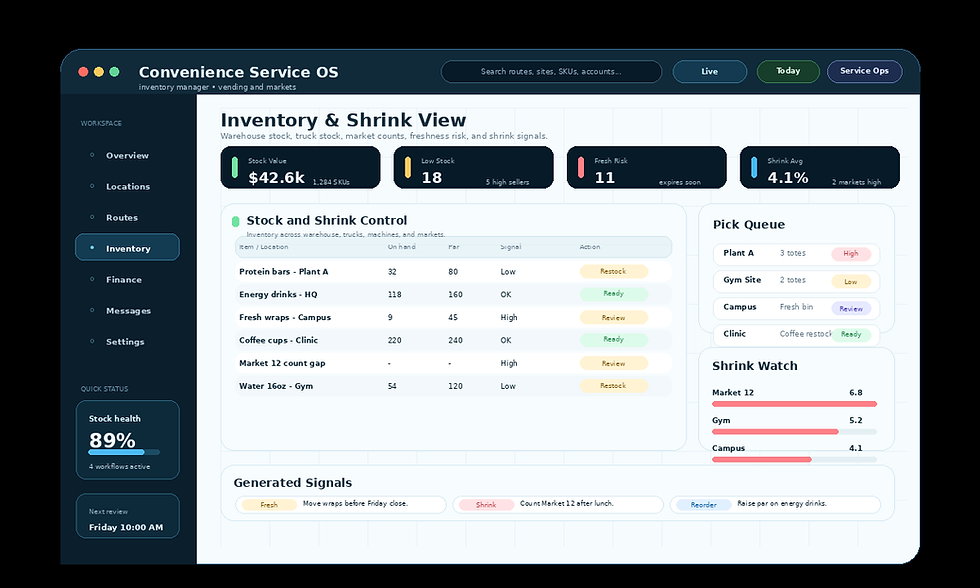The image size is (980, 588).
Task: Click the Convenience Service OS title
Action: [238, 72]
